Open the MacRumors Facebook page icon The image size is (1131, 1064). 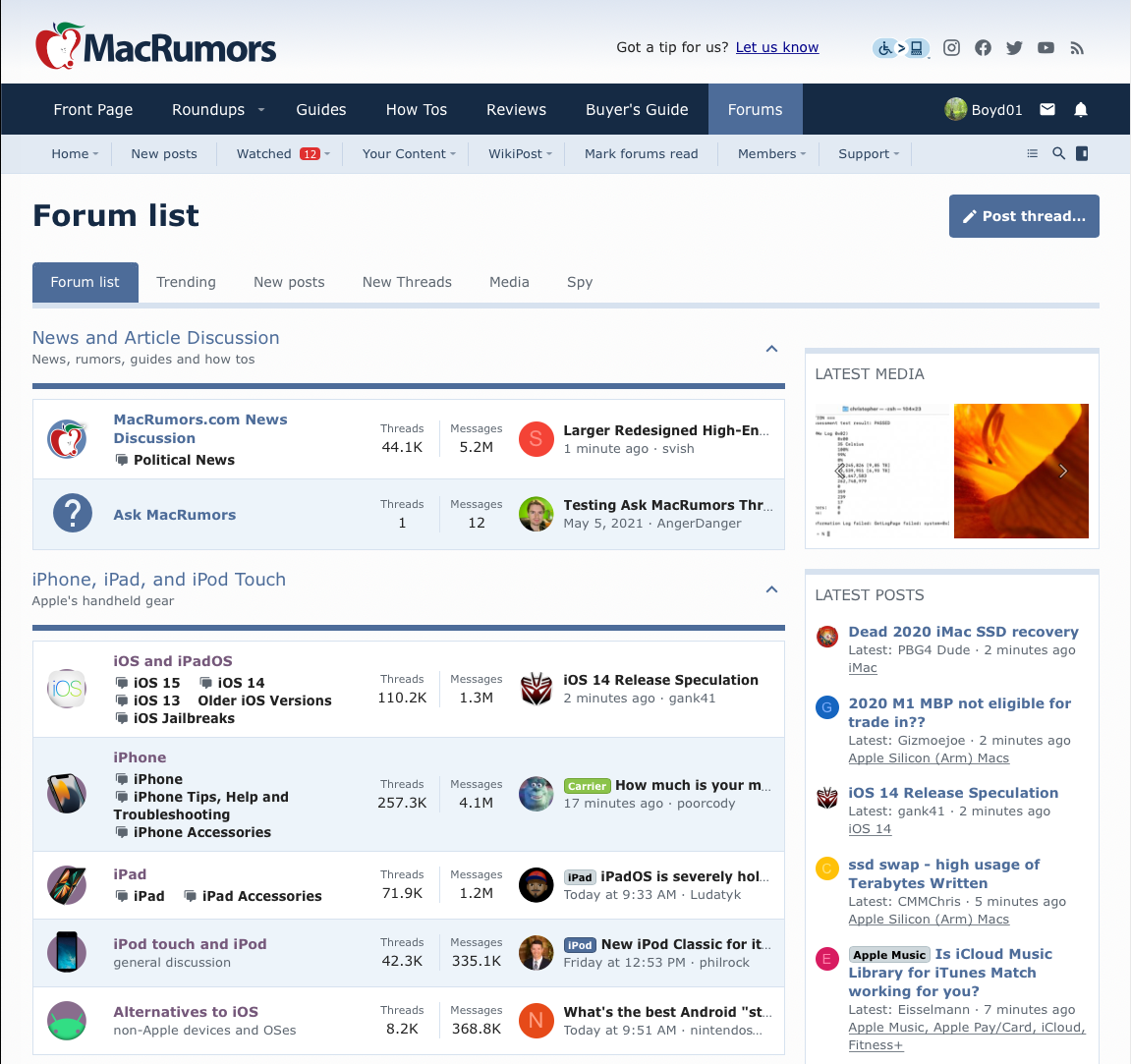click(x=984, y=47)
